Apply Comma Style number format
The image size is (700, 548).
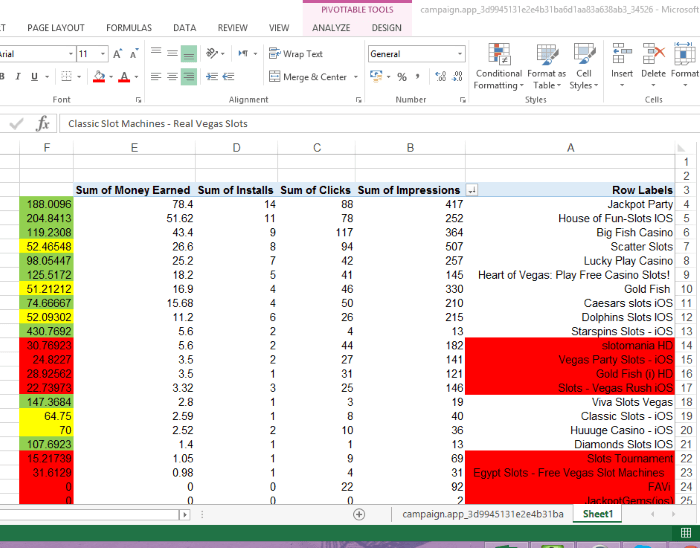tap(417, 77)
